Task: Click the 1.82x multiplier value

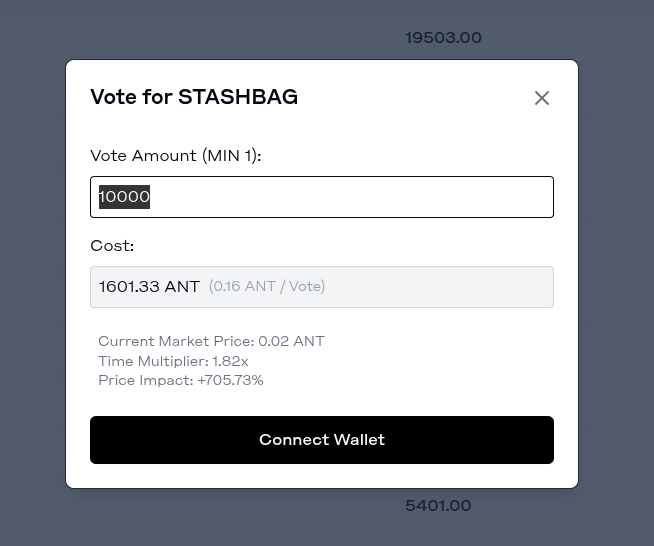Action: click(x=230, y=361)
